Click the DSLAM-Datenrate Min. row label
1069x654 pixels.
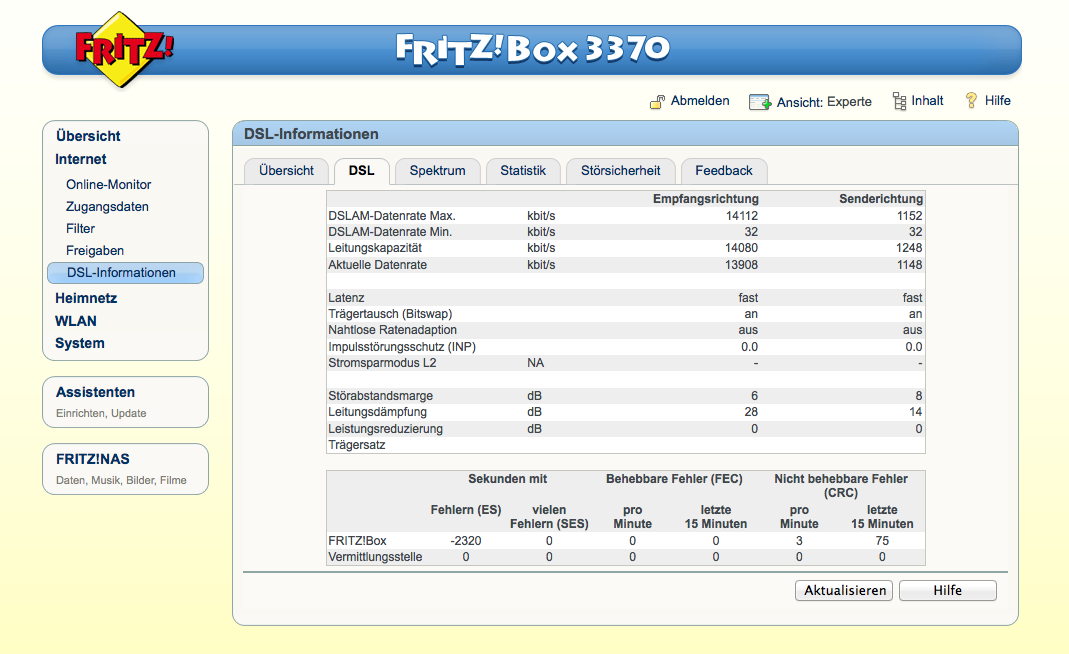coord(390,232)
